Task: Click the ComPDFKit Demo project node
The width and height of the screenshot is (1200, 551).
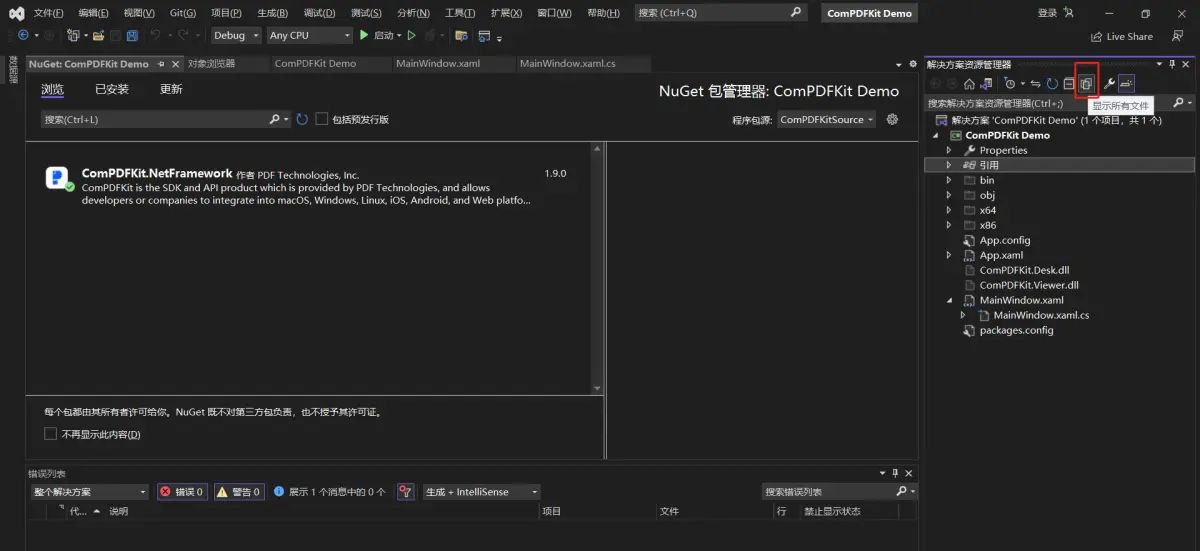Action: coord(1007,135)
